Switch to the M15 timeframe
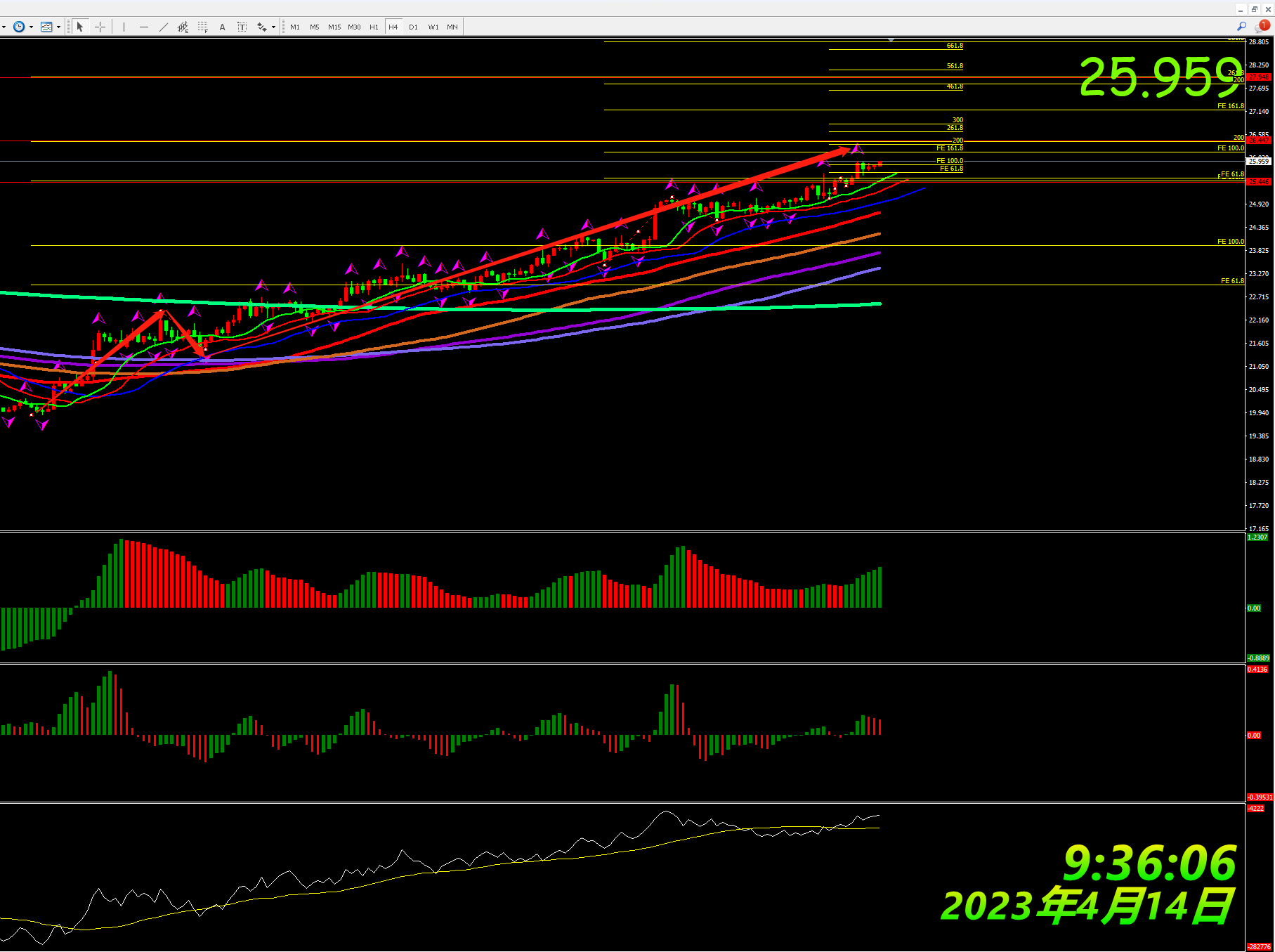1275x952 pixels. pos(334,27)
